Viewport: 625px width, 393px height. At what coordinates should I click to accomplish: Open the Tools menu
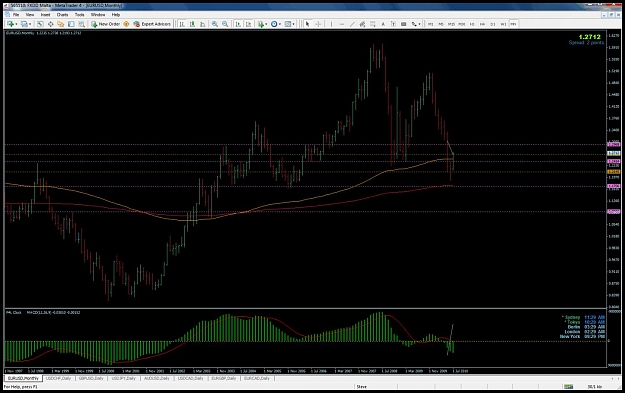80,14
